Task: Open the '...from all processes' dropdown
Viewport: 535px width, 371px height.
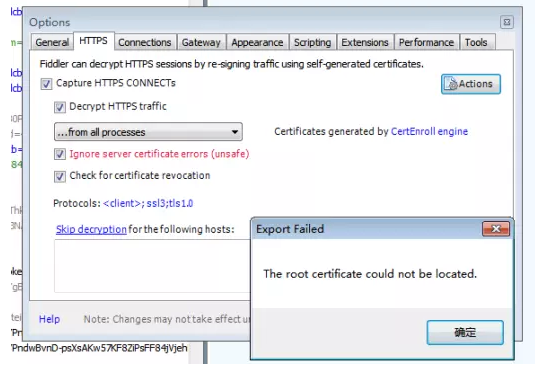Action: coord(148,132)
